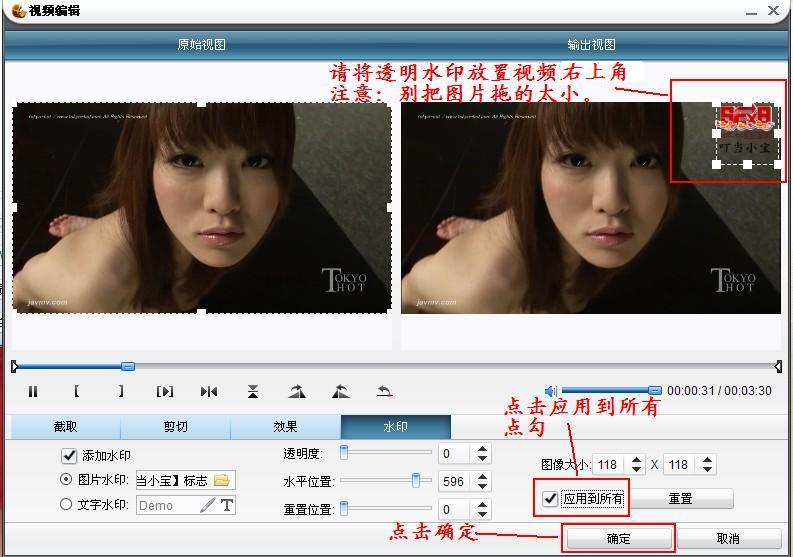The width and height of the screenshot is (793, 557).
Task: Switch to the 截取 tab
Action: (65, 427)
